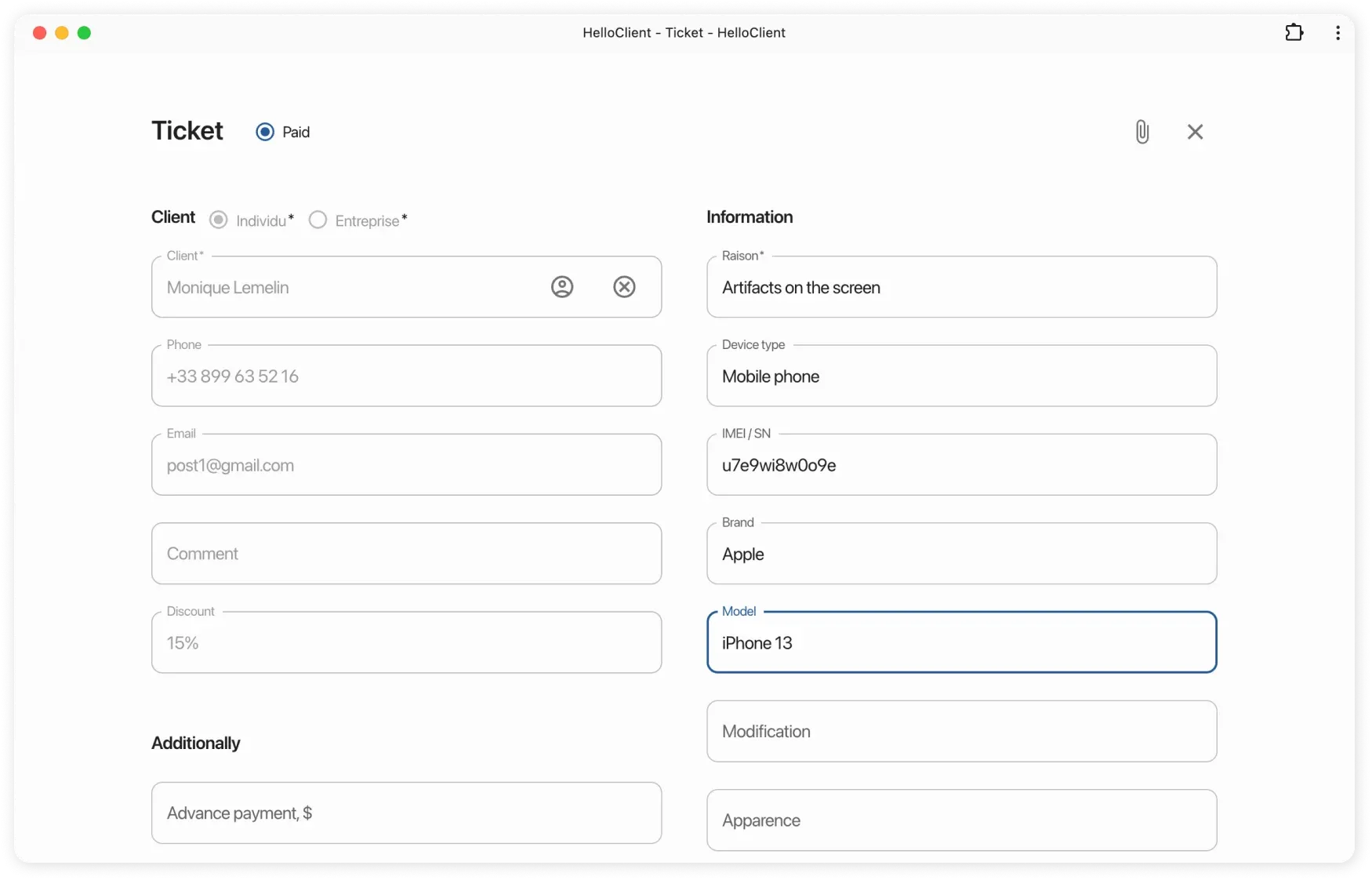Open the Device type field
Screen dimensions: 1372x880
click(961, 376)
